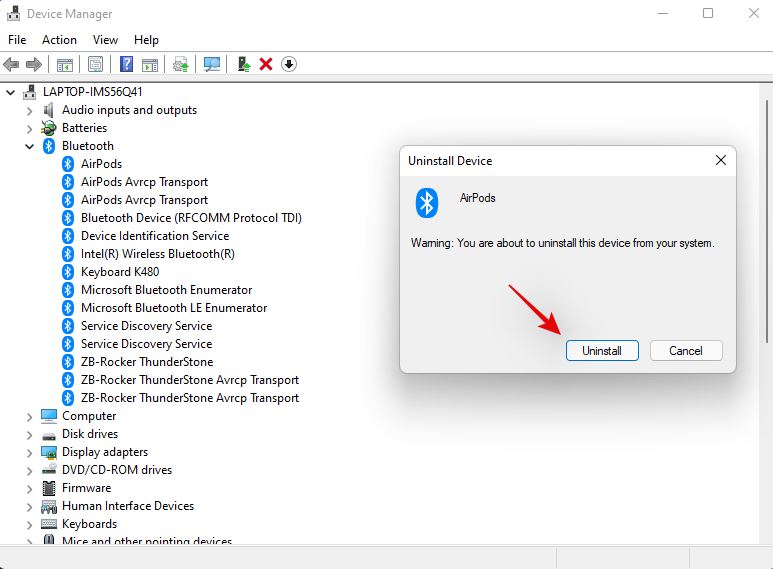
Task: Expand the Display adapters category
Action: 29,452
